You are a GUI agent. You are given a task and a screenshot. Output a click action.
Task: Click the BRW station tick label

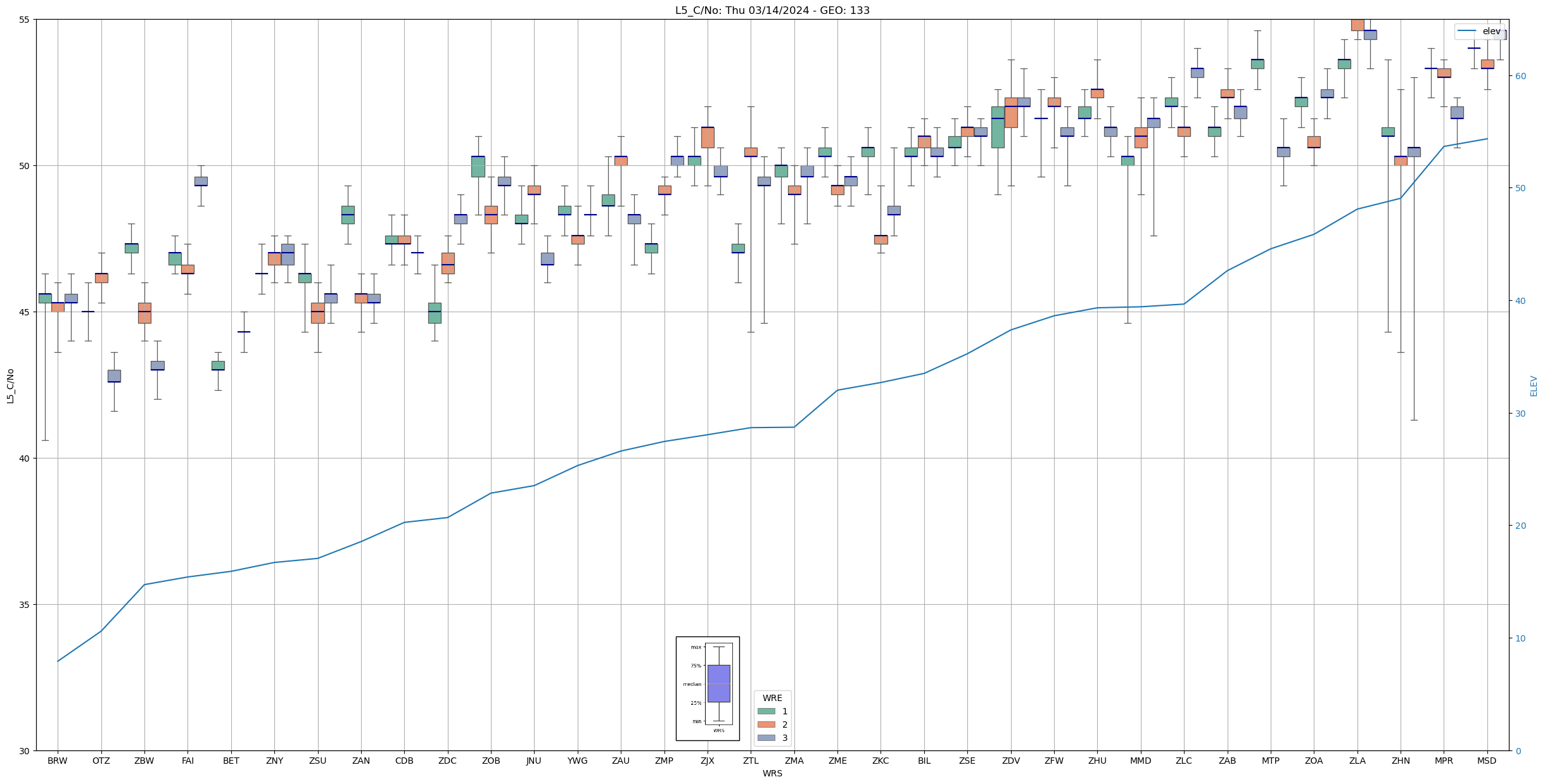click(58, 761)
